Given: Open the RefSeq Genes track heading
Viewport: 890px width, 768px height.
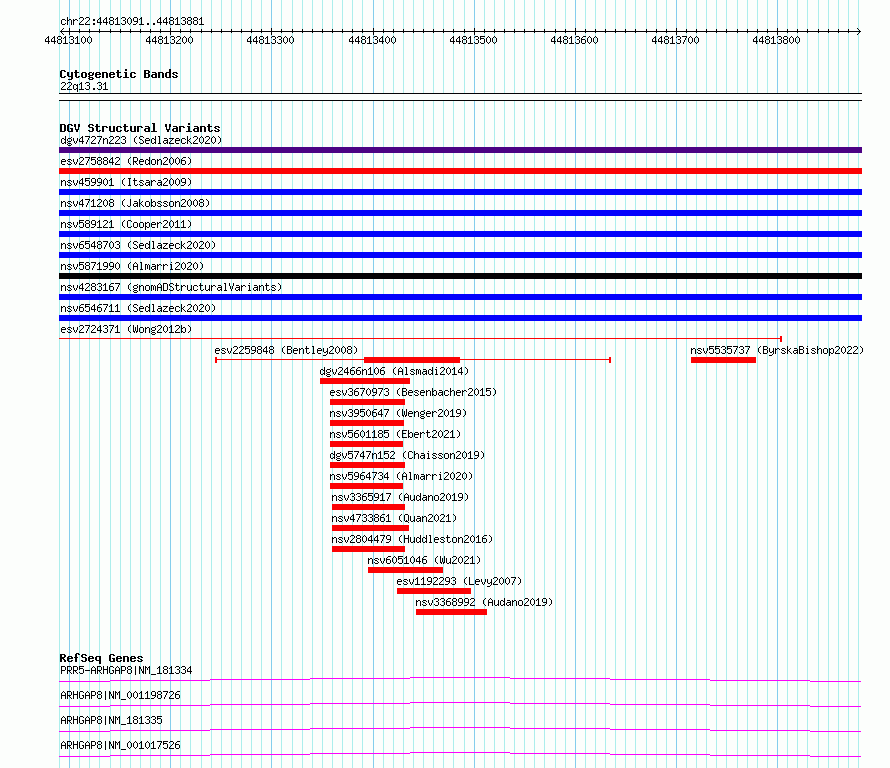Looking at the screenshot, I should point(101,658).
